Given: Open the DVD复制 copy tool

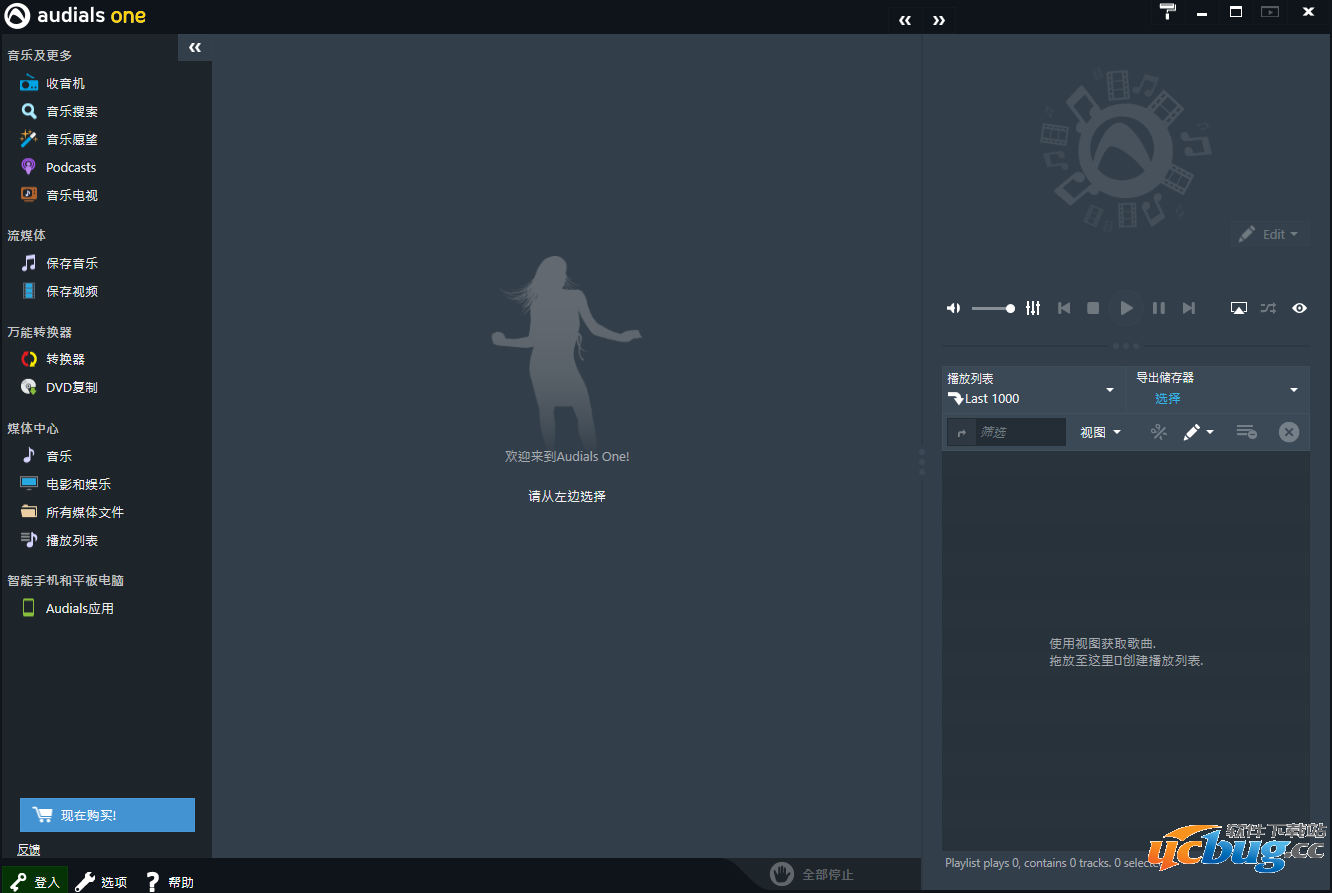Looking at the screenshot, I should (x=70, y=388).
